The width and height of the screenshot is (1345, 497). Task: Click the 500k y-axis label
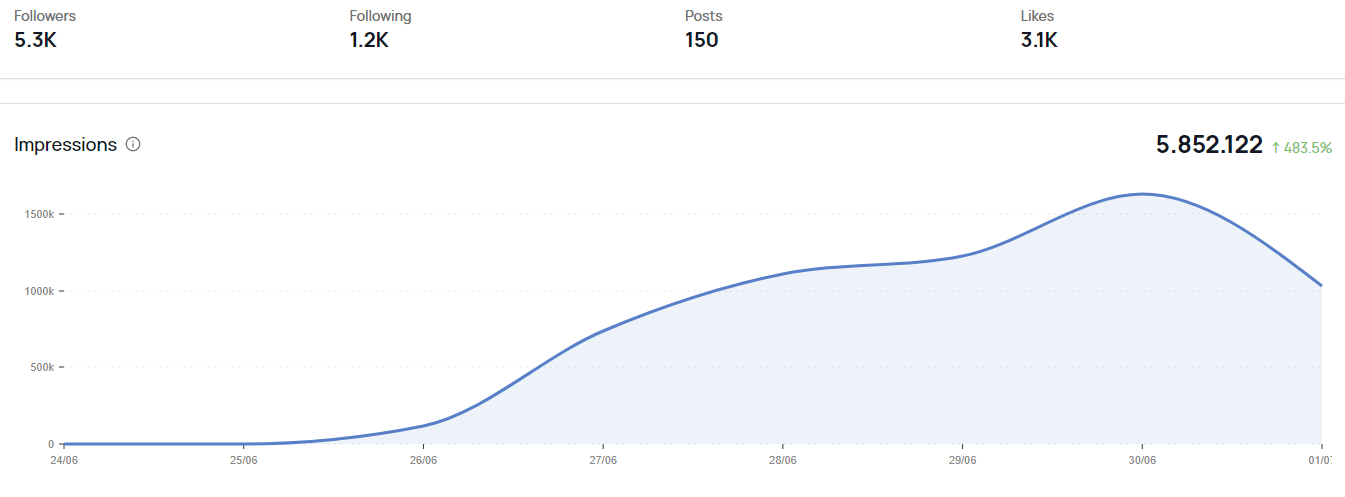click(x=41, y=367)
